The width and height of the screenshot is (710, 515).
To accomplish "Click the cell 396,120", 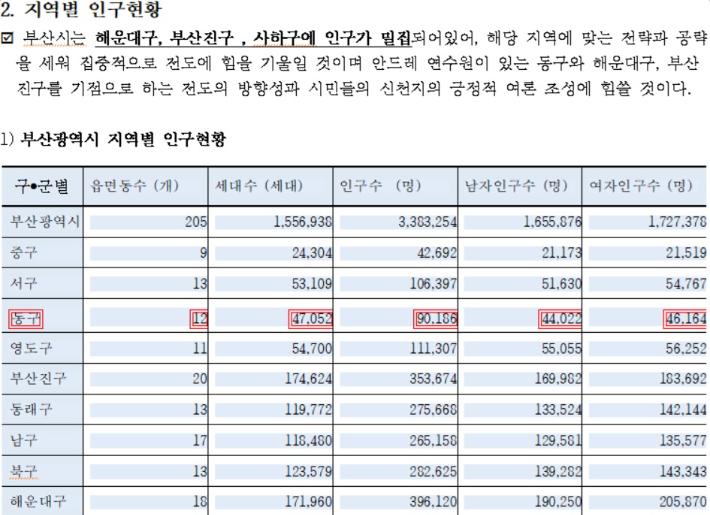I will point(433,502).
